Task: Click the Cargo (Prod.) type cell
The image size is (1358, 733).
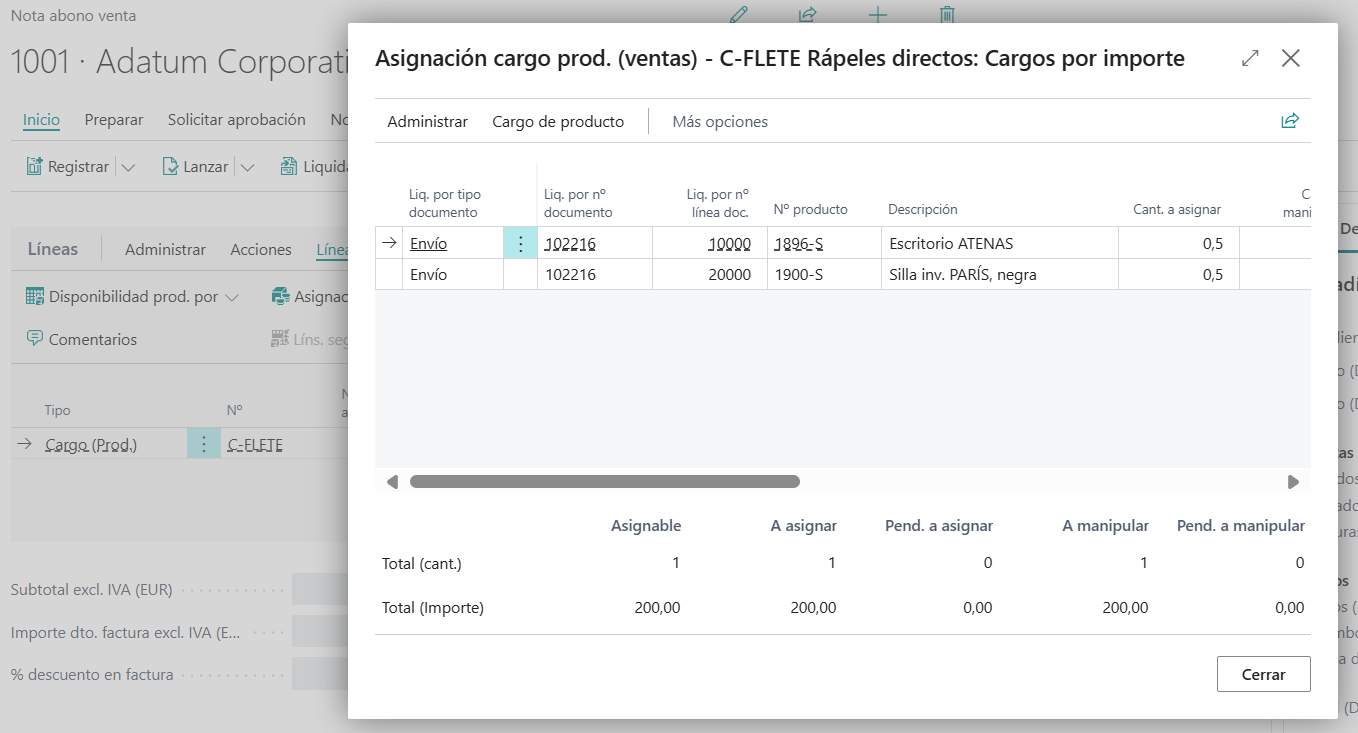Action: click(x=91, y=445)
